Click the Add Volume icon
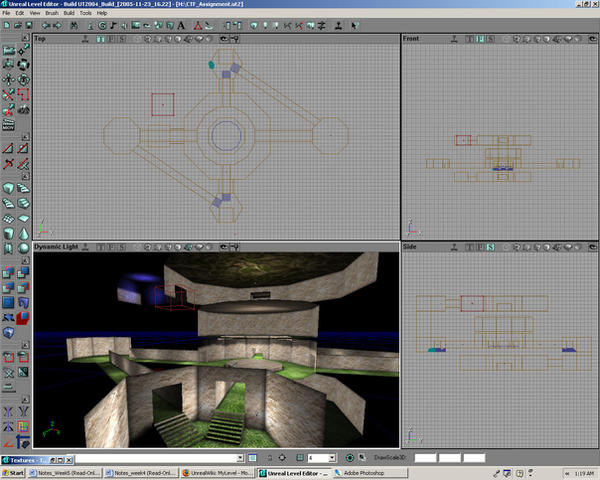 [8, 333]
